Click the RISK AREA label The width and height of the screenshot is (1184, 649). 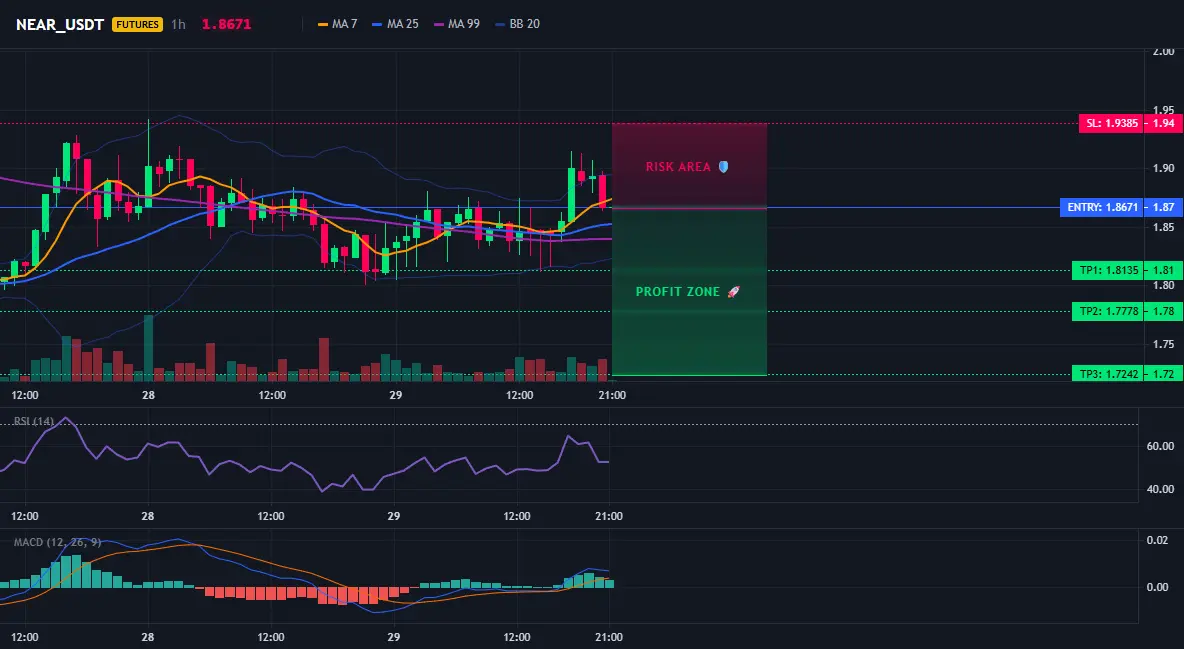click(678, 167)
